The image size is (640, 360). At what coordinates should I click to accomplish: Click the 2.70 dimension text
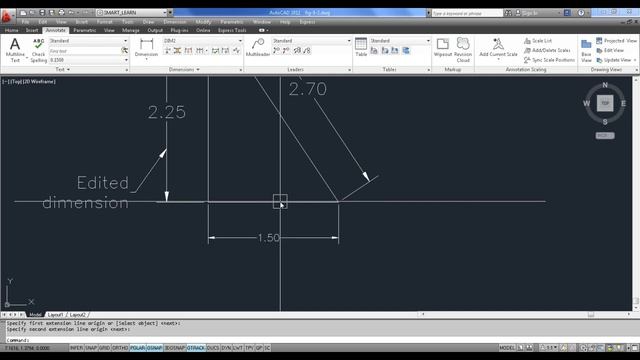coord(308,89)
